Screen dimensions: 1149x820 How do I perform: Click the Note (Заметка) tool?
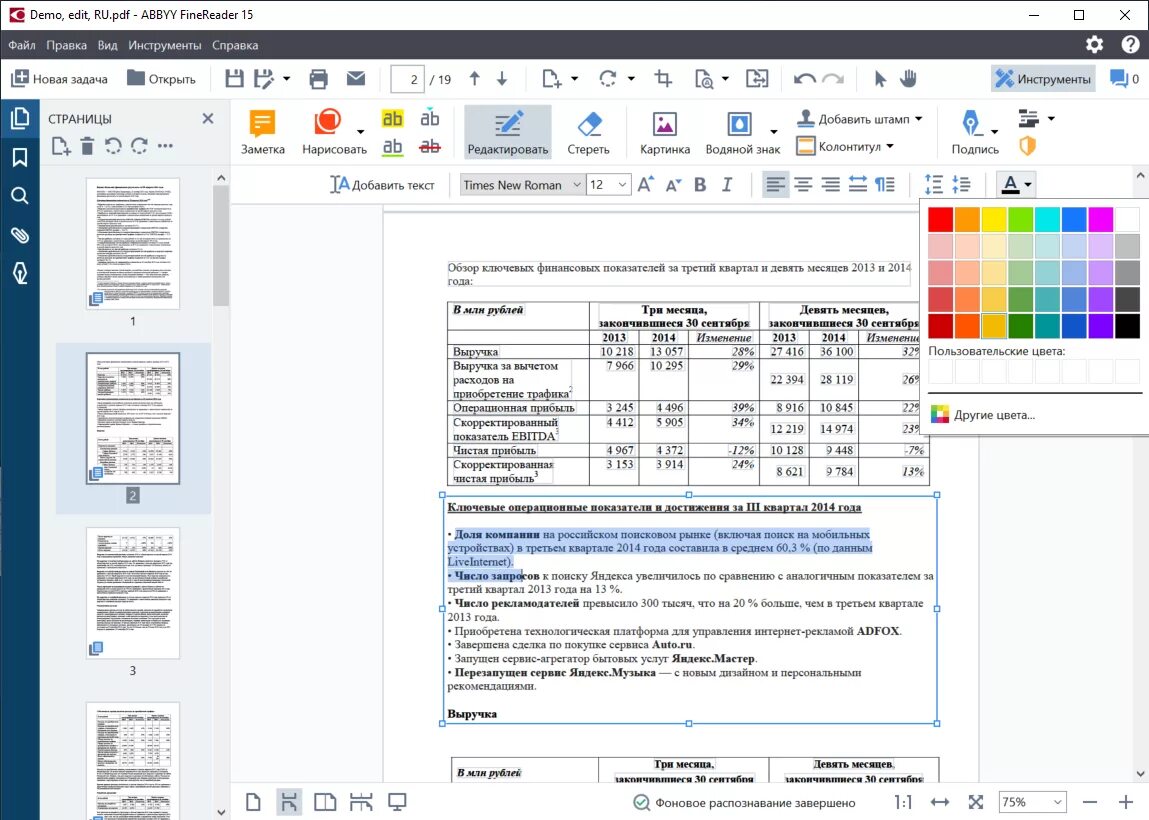pyautogui.click(x=262, y=132)
